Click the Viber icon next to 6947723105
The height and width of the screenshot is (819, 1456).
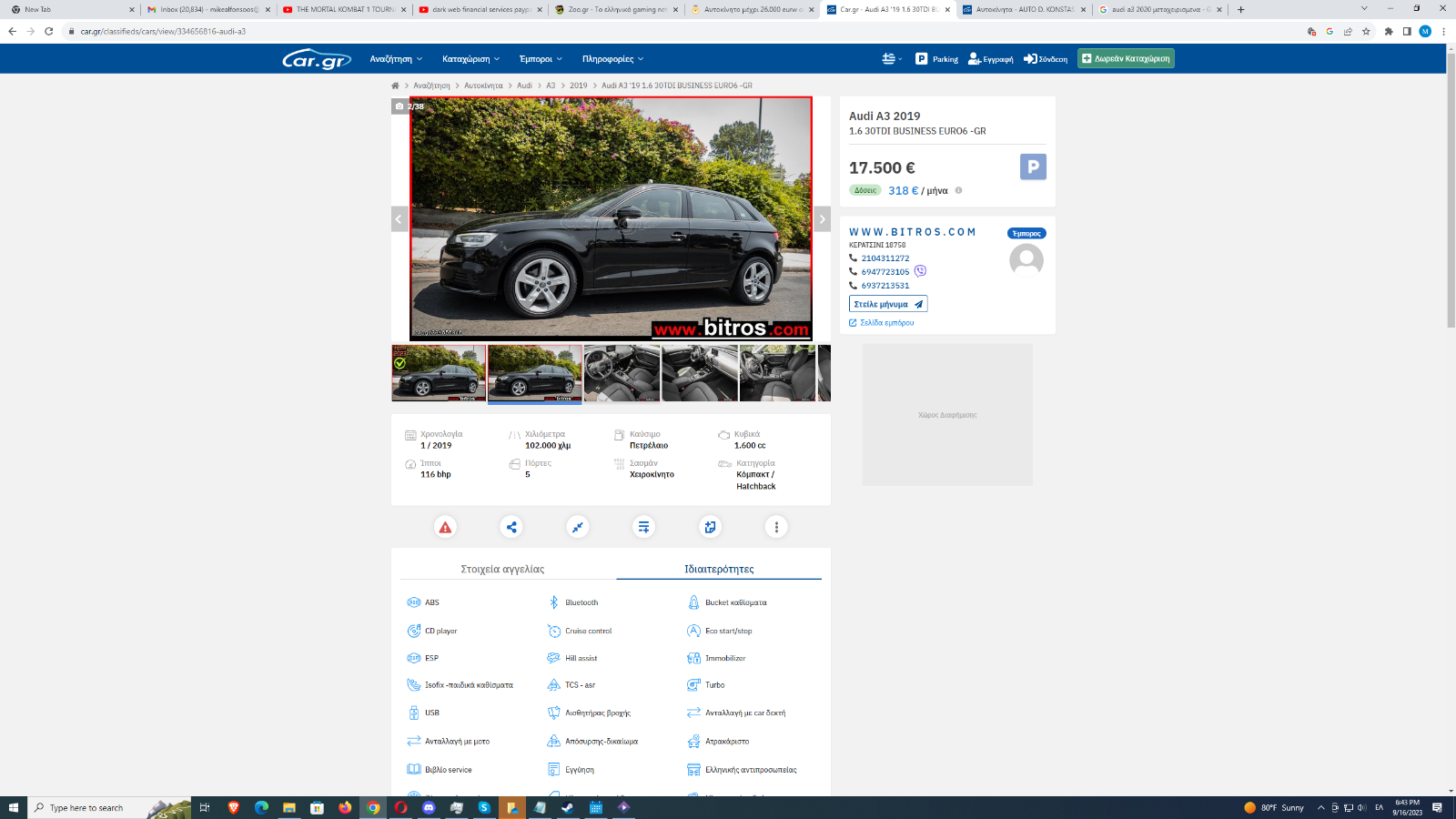click(920, 271)
